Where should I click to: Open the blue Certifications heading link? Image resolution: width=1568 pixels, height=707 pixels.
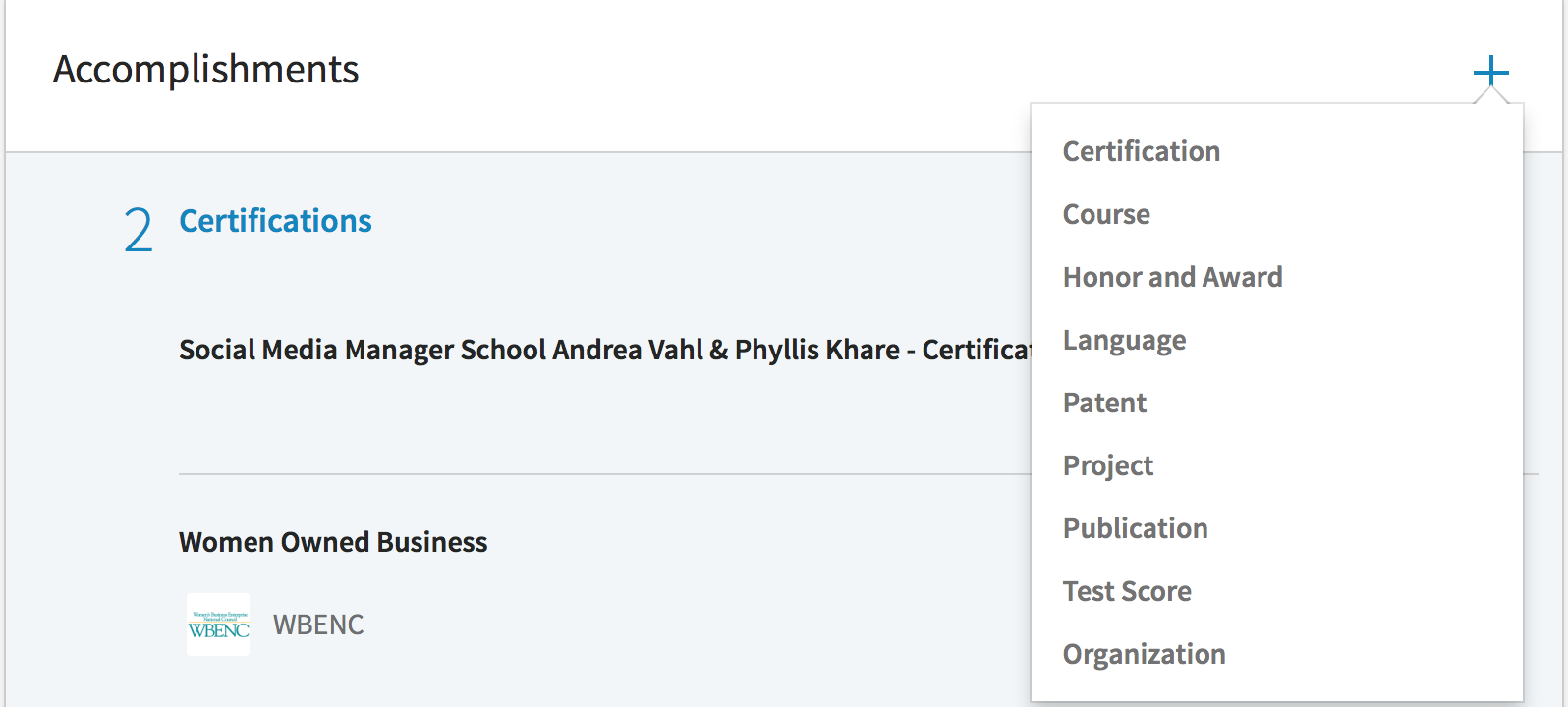tap(275, 221)
